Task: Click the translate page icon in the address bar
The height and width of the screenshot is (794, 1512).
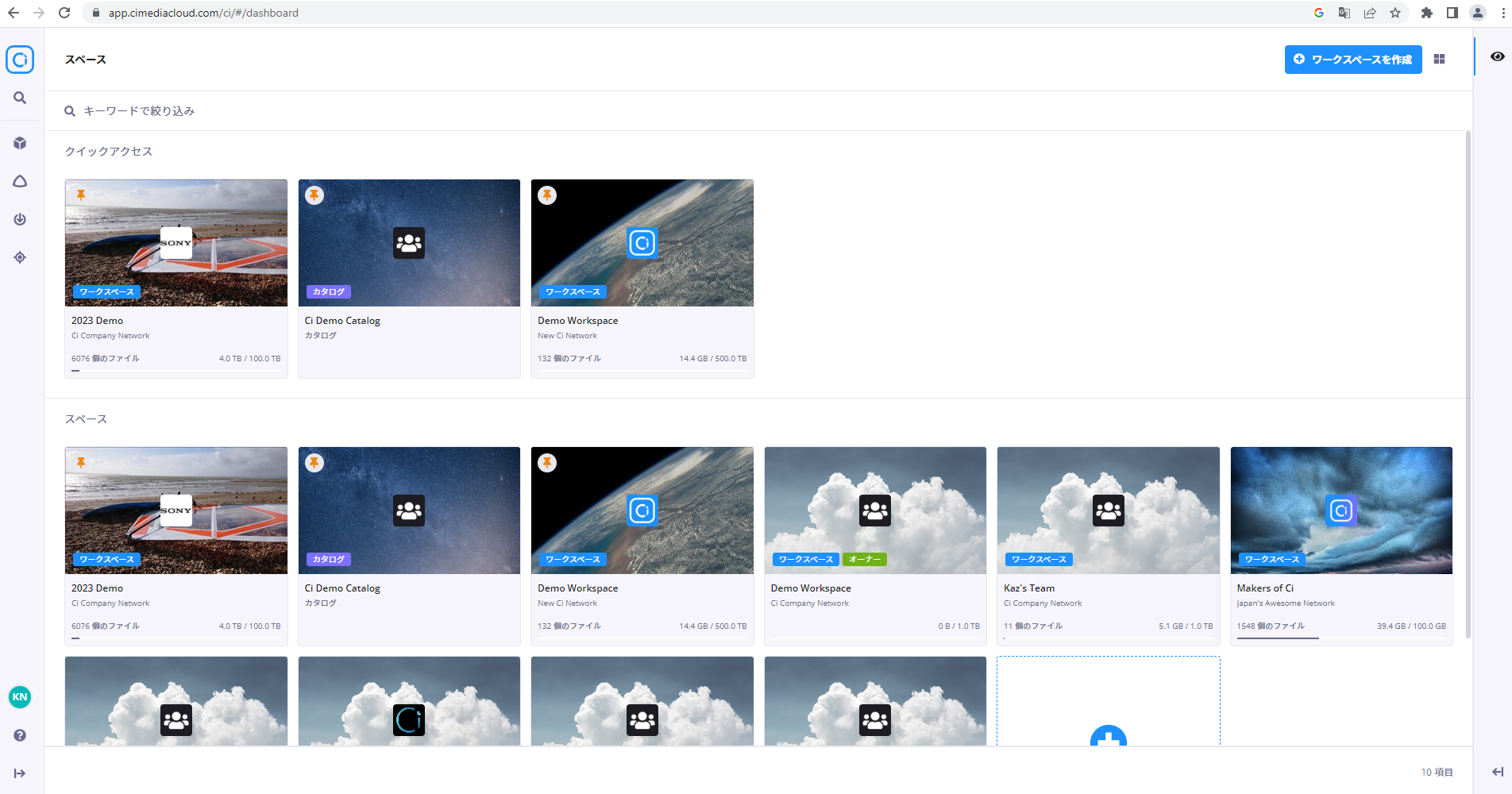Action: [x=1344, y=13]
